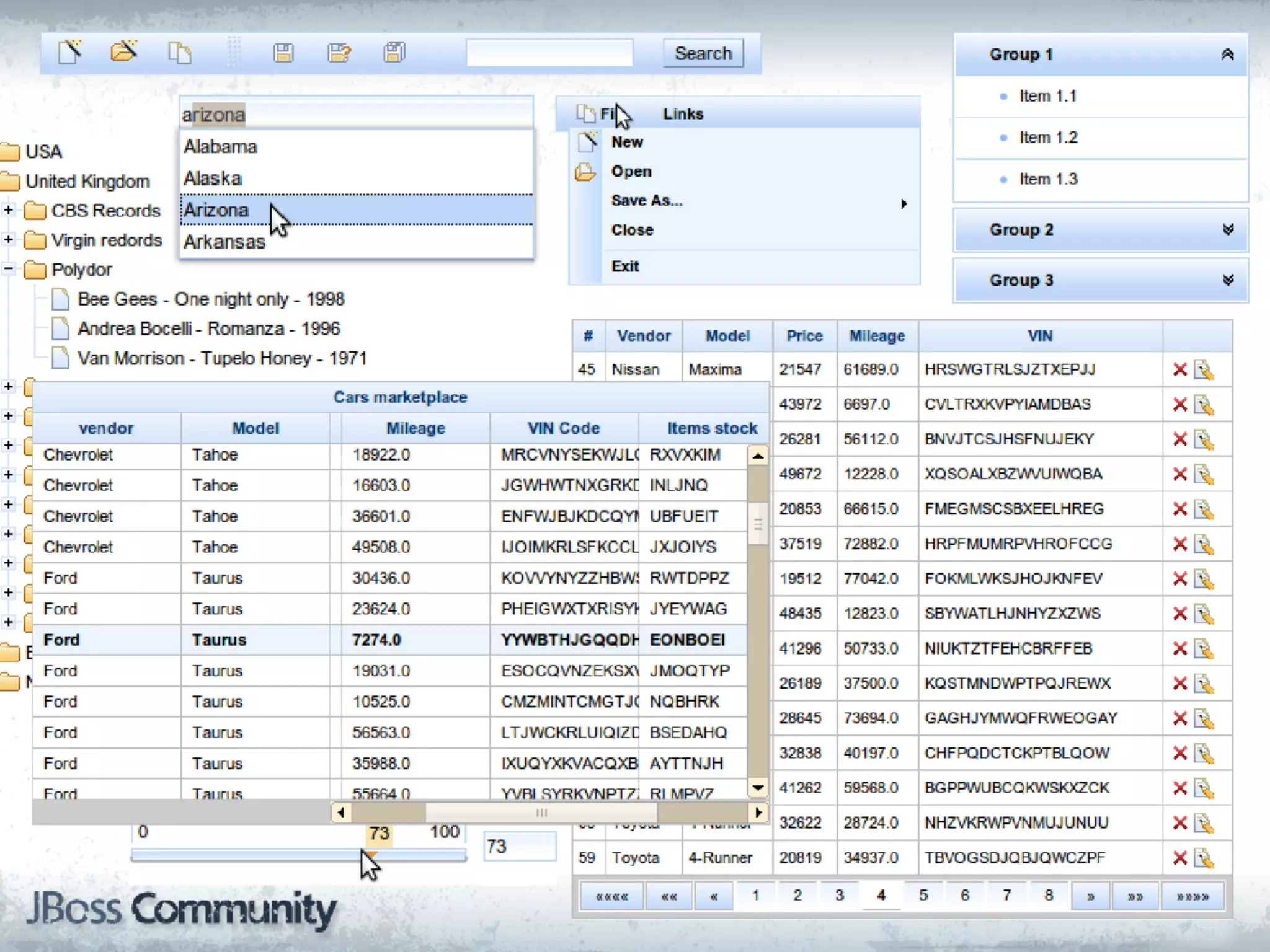Select Arkansas in the suggestion list

pos(224,242)
